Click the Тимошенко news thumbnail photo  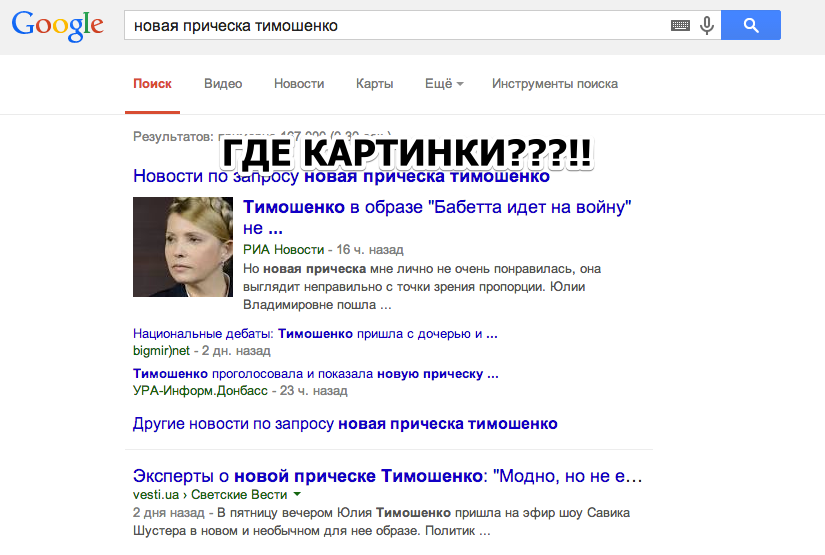click(183, 247)
